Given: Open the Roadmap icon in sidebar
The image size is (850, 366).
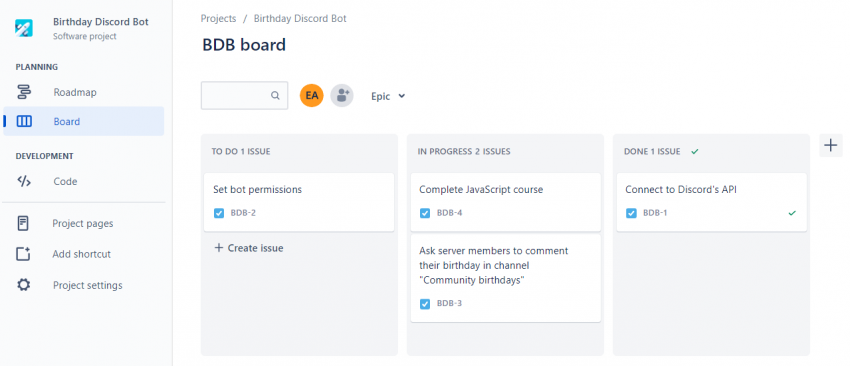Looking at the screenshot, I should (24, 92).
